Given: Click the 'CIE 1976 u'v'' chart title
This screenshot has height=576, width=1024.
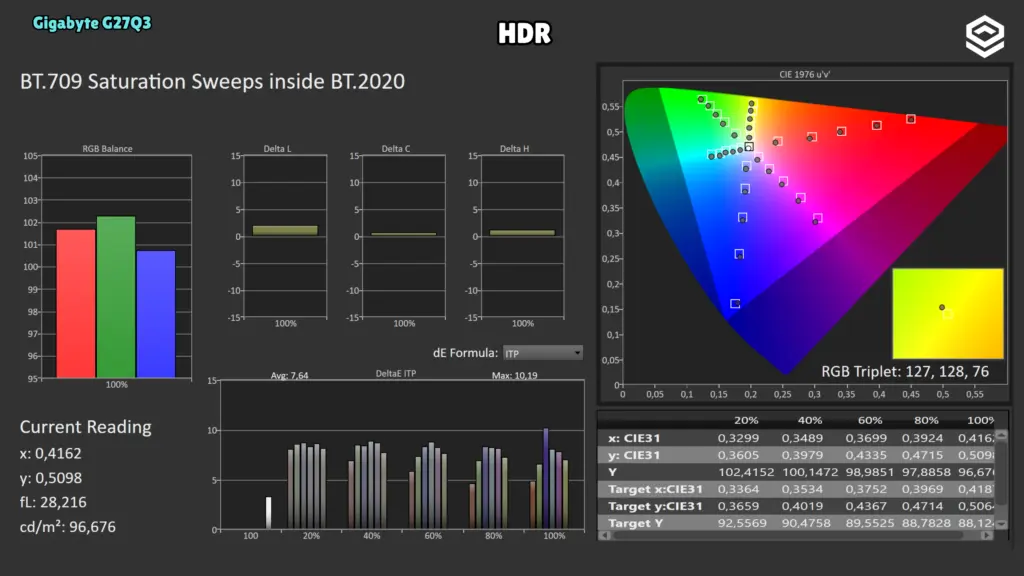Looking at the screenshot, I should (x=805, y=74).
